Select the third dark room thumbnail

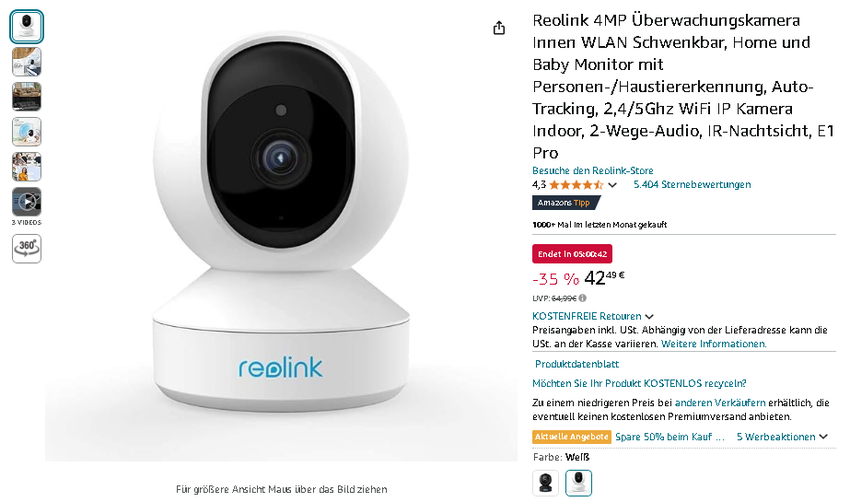click(27, 96)
